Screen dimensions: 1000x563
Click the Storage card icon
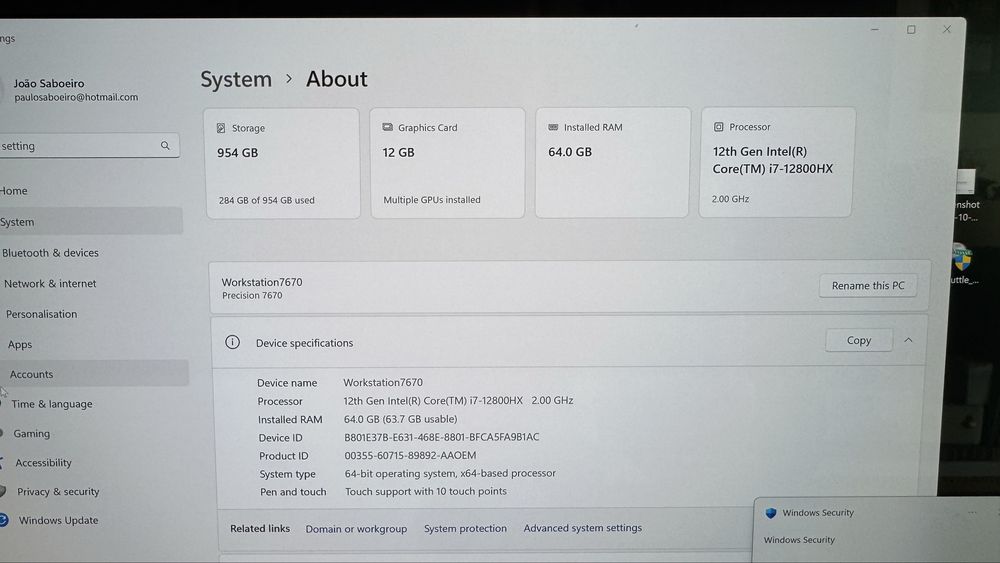click(x=221, y=128)
